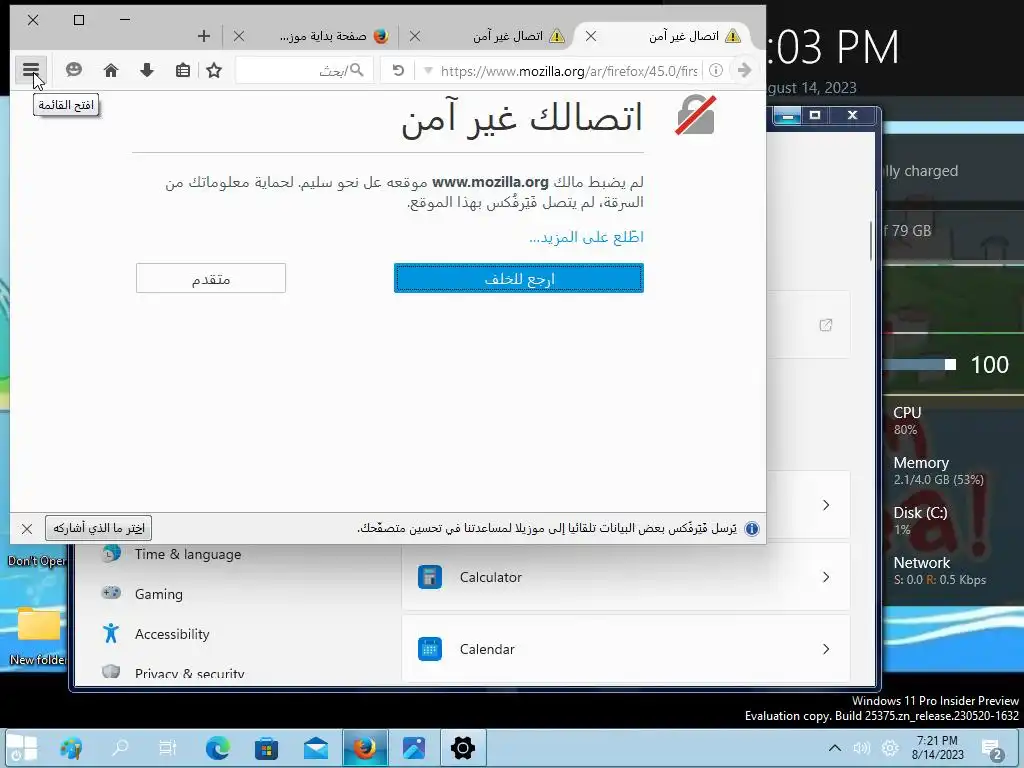1024x768 pixels.
Task: Close the active insecure connection tab
Action: (x=590, y=37)
